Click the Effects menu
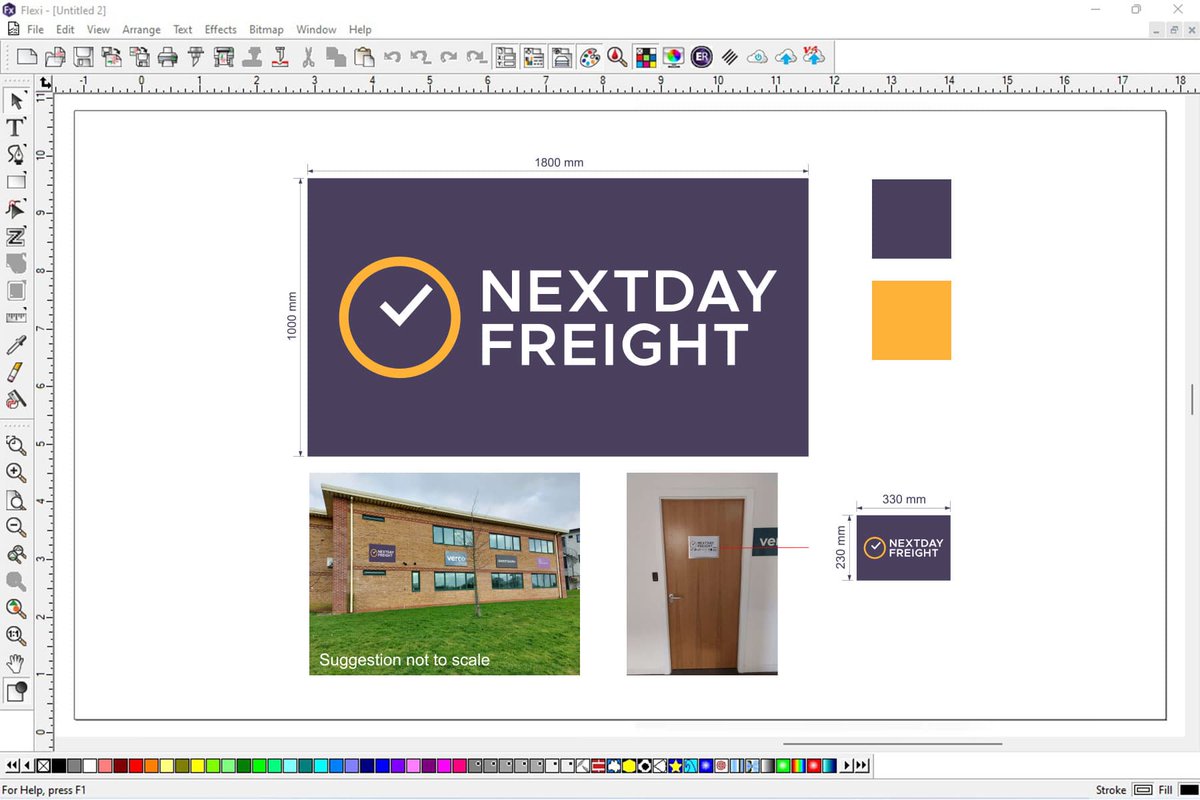Viewport: 1200px width, 800px height. pyautogui.click(x=220, y=29)
